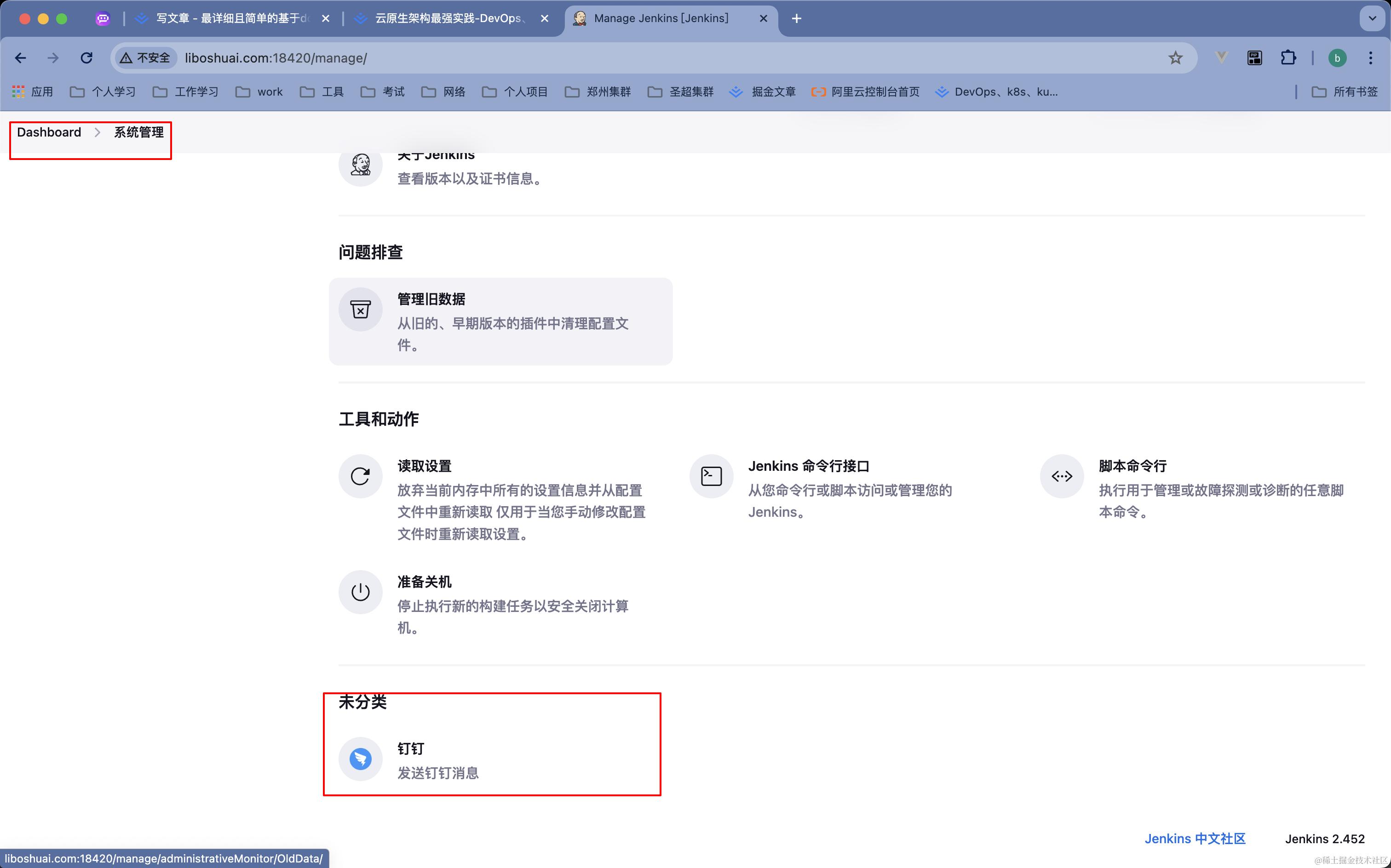
Task: Click the Dashboard breadcrumb link
Action: (x=49, y=132)
